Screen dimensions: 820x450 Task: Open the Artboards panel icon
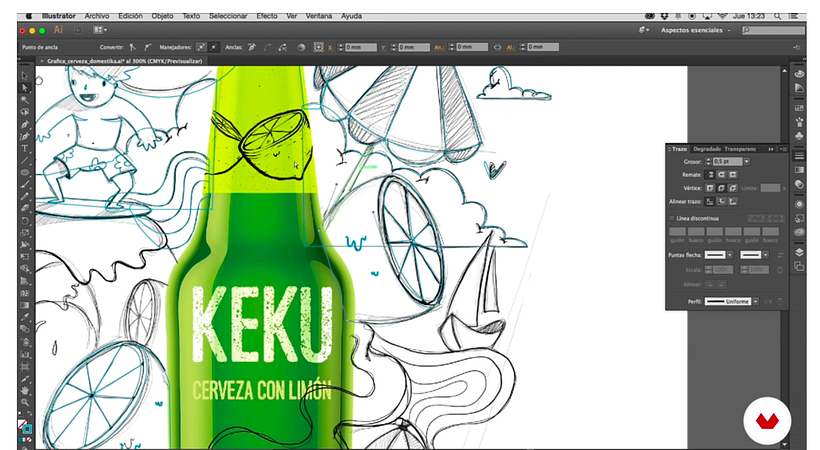click(799, 266)
